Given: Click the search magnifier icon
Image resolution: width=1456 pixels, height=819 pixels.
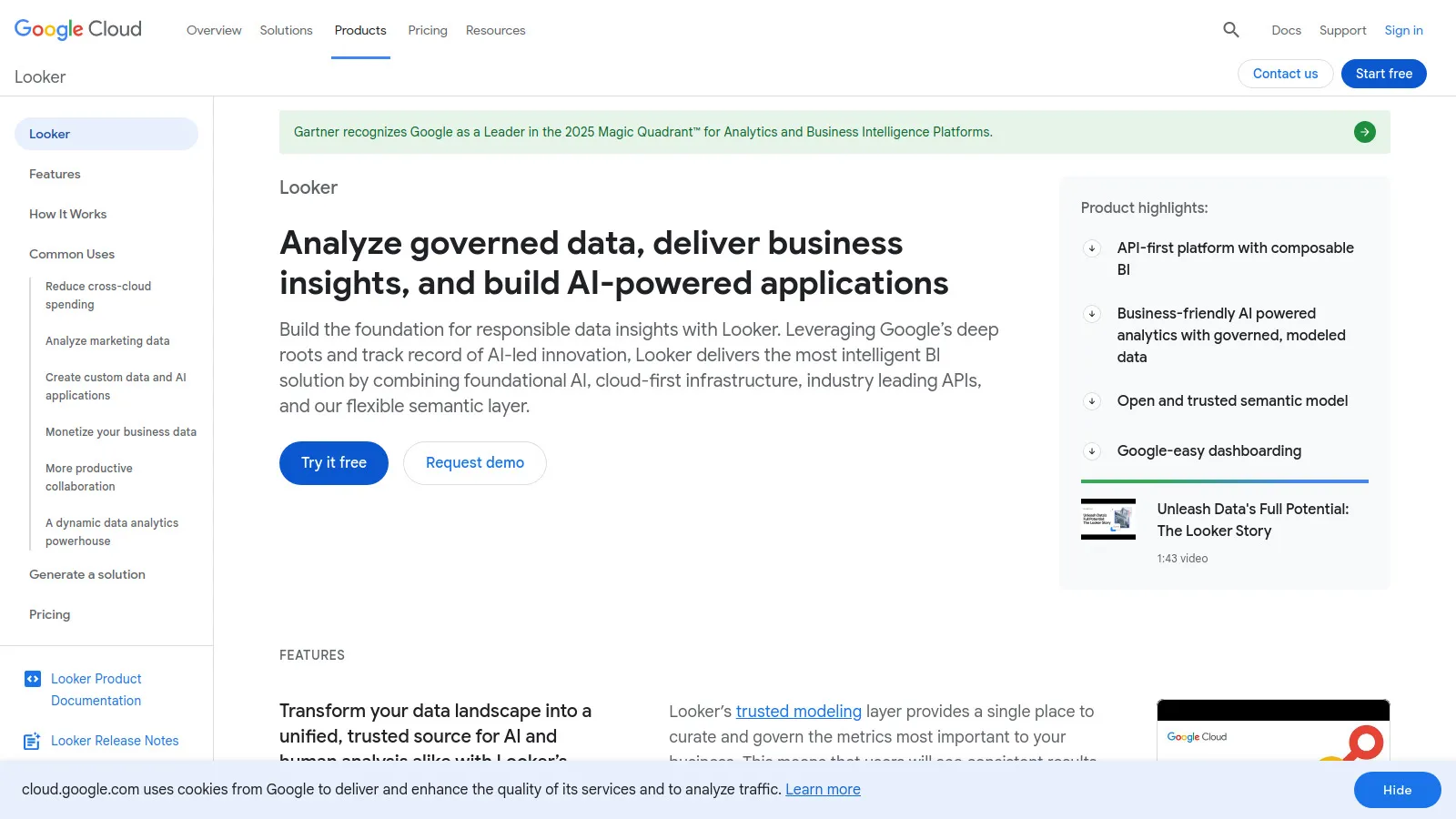Looking at the screenshot, I should pyautogui.click(x=1230, y=30).
